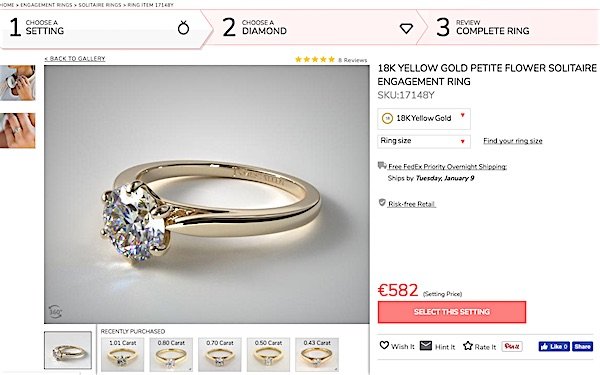Click the Rate It star icon

point(468,346)
